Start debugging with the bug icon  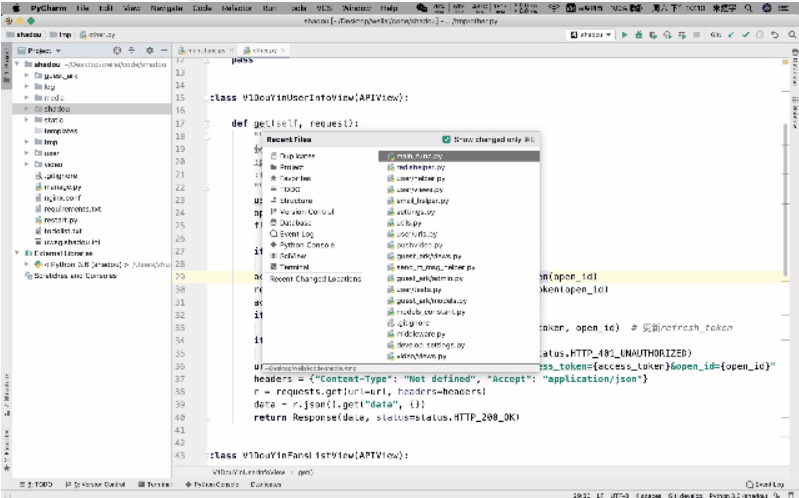click(638, 35)
